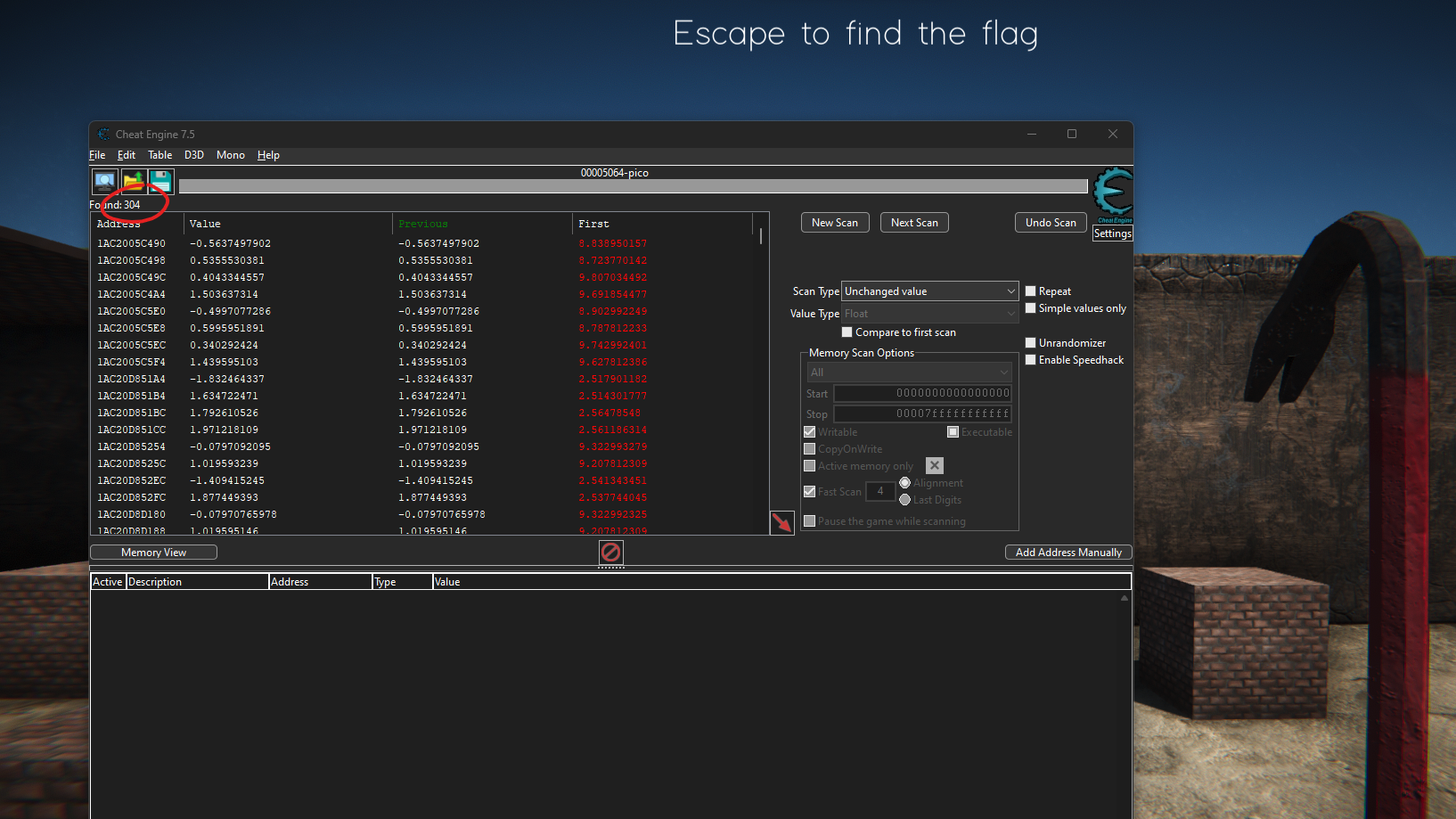Click the scan progress bar

click(633, 186)
